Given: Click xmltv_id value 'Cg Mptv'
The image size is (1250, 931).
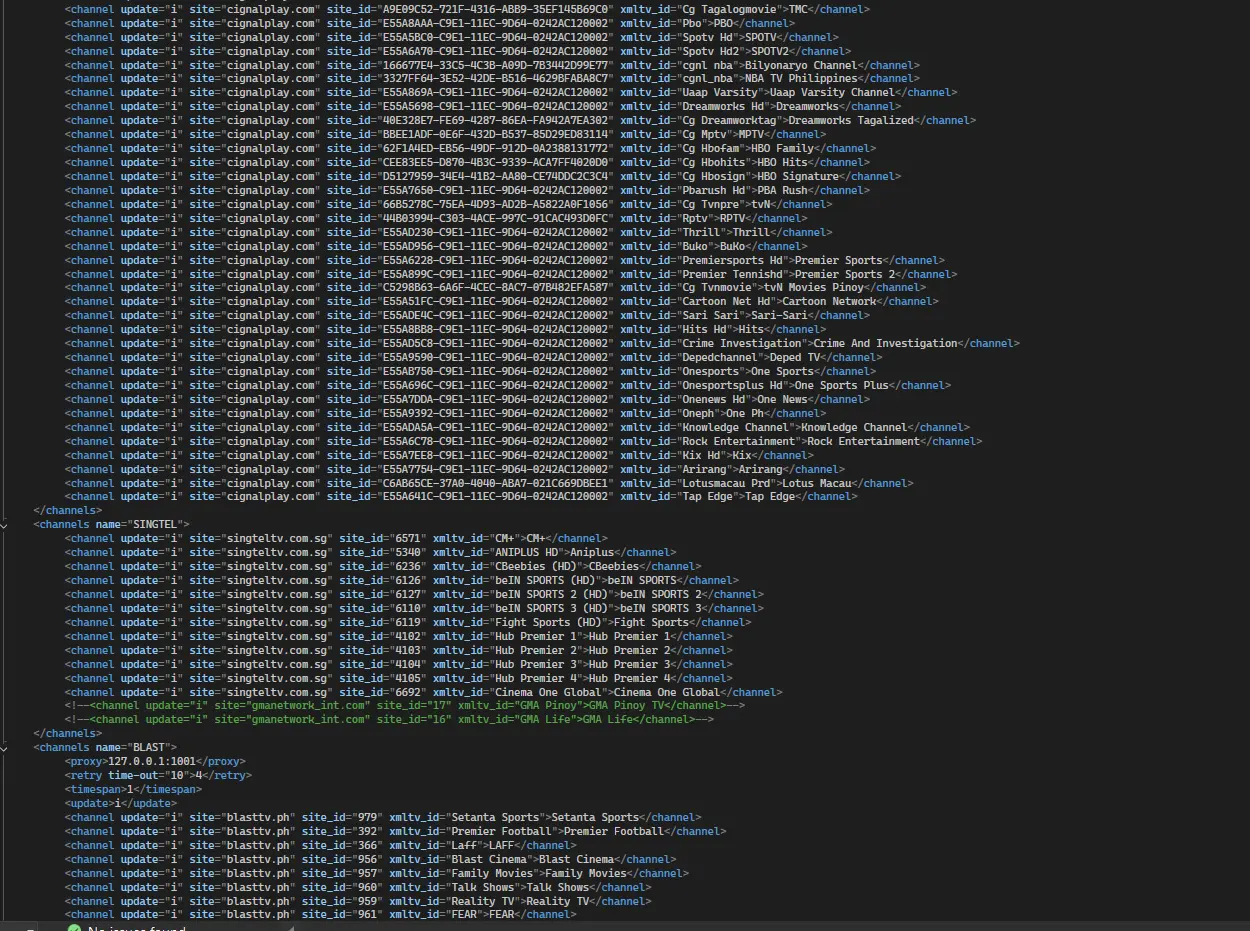Looking at the screenshot, I should [705, 135].
